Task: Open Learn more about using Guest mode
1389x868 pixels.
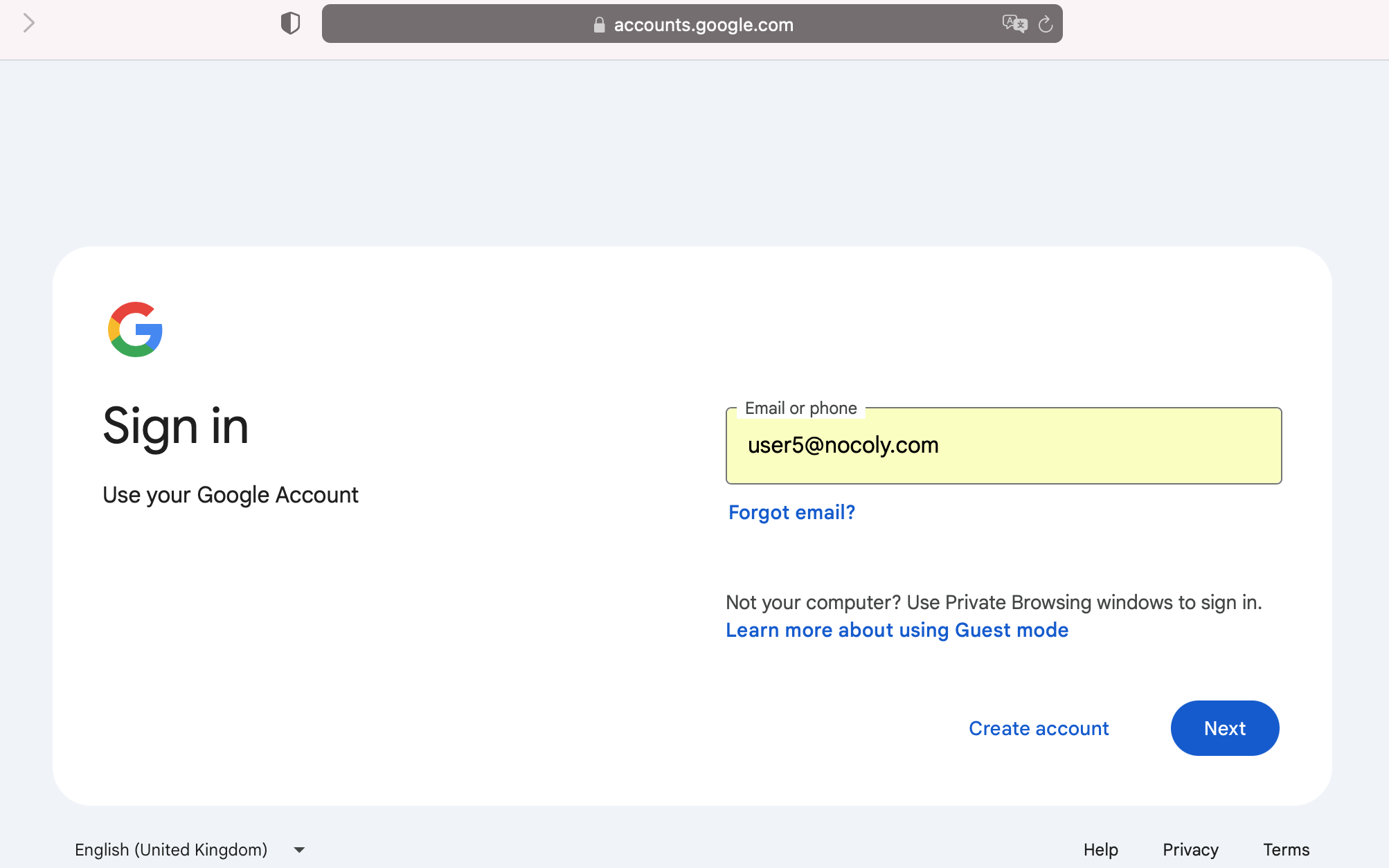Action: [x=897, y=630]
